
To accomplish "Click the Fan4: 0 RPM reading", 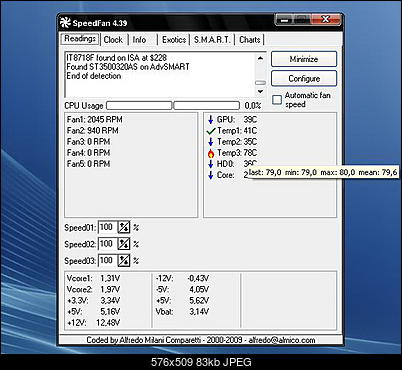I will pos(88,153).
